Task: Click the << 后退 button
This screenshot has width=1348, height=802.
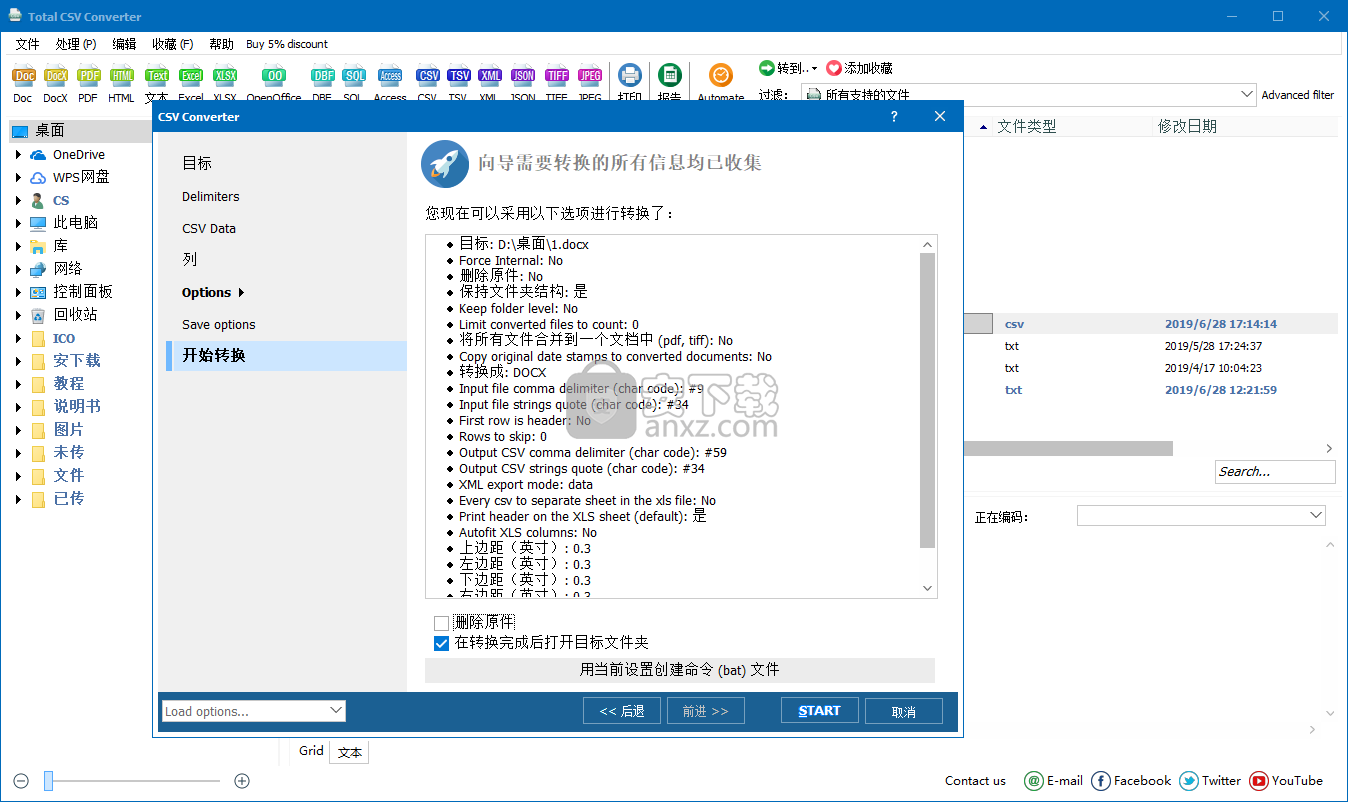Action: (622, 711)
